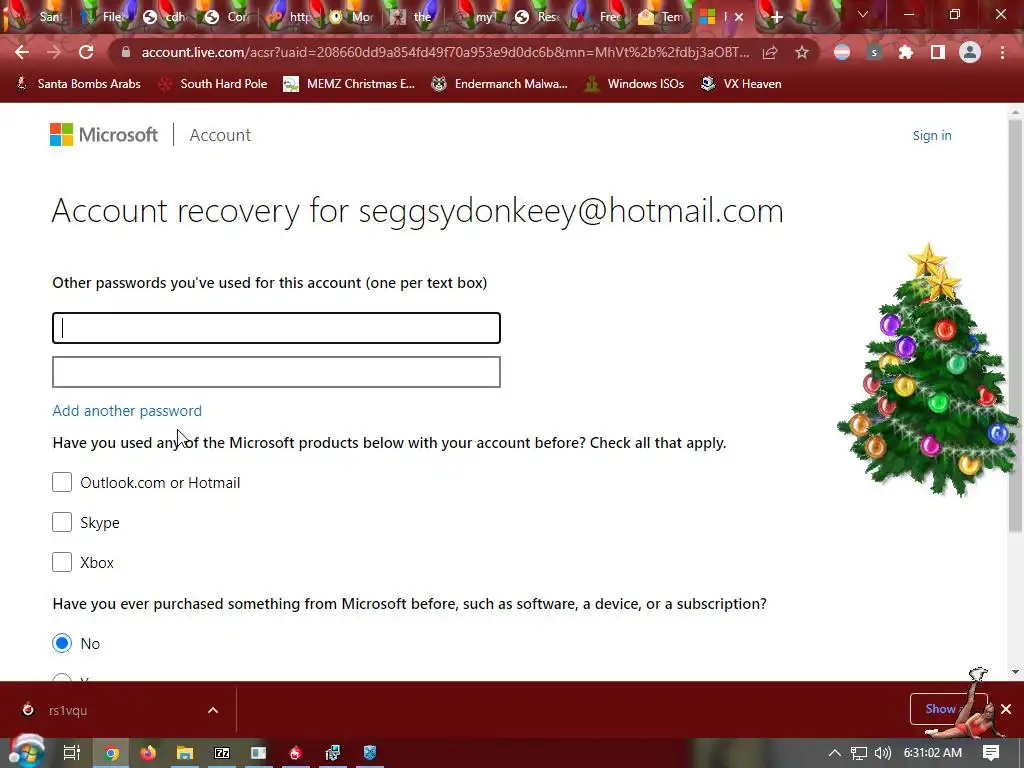Viewport: 1024px width, 768px height.
Task: Open the Endermanch Malwa... bookmark
Action: pyautogui.click(x=500, y=84)
